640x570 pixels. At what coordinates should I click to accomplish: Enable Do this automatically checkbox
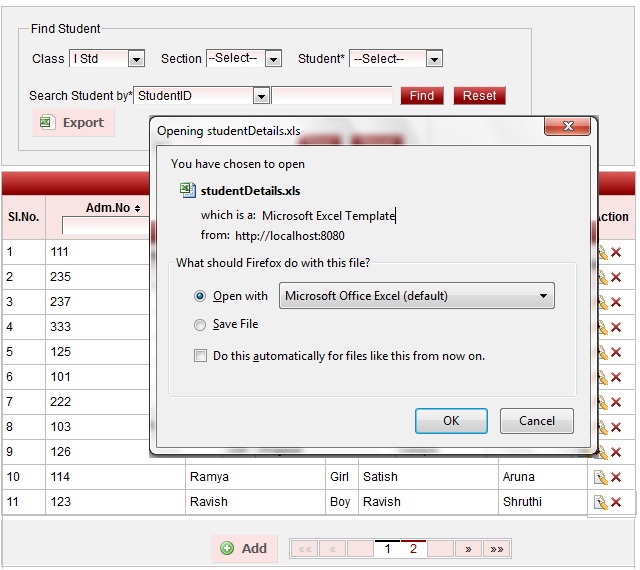(x=200, y=356)
